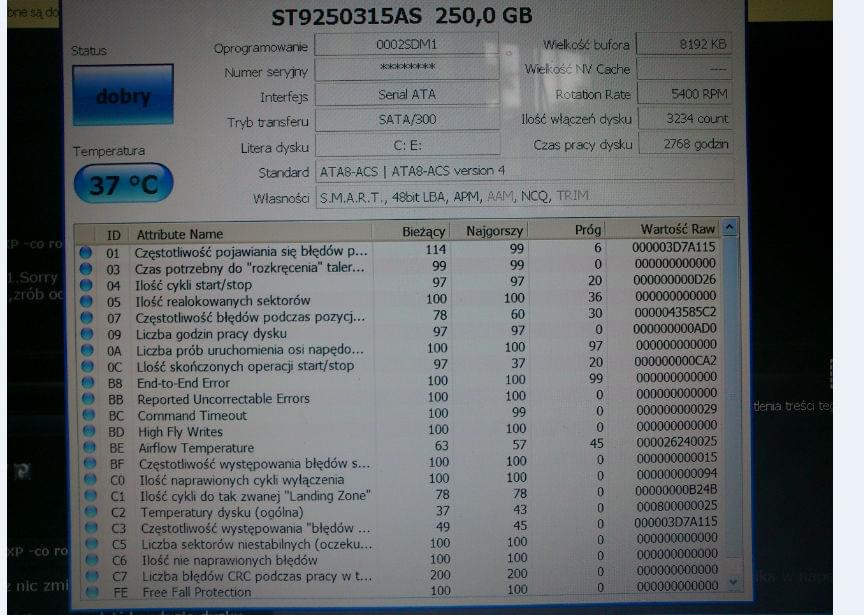Viewport: 864px width, 615px height.
Task: Click the status circle icon for attribute 07
Action: 87,317
